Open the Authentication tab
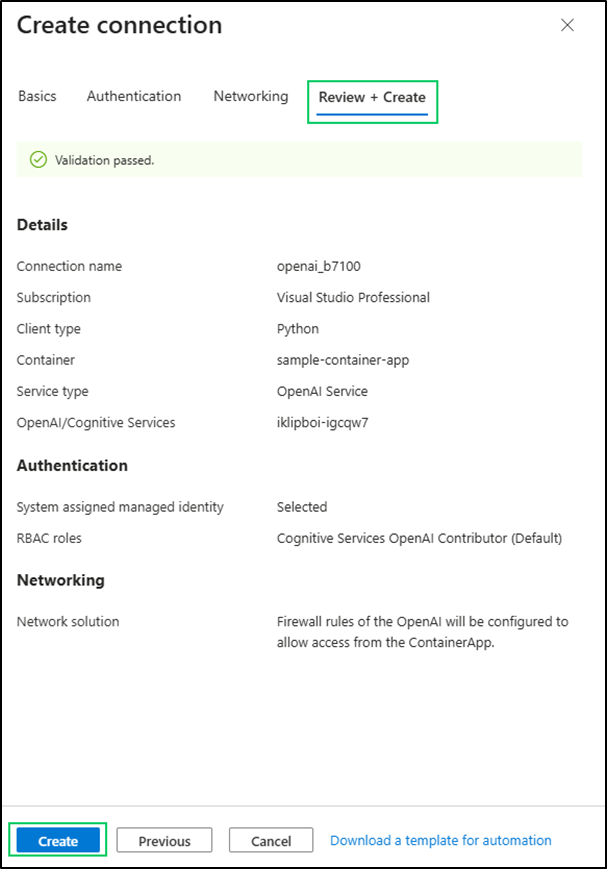This screenshot has width=607, height=869. [134, 97]
